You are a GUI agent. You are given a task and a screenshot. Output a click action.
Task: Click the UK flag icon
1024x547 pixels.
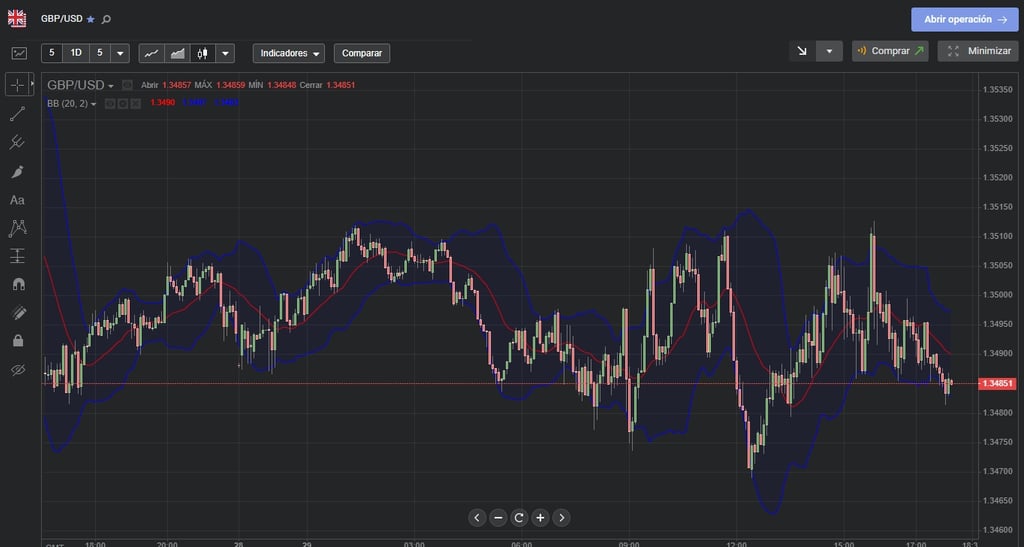pyautogui.click(x=17, y=19)
